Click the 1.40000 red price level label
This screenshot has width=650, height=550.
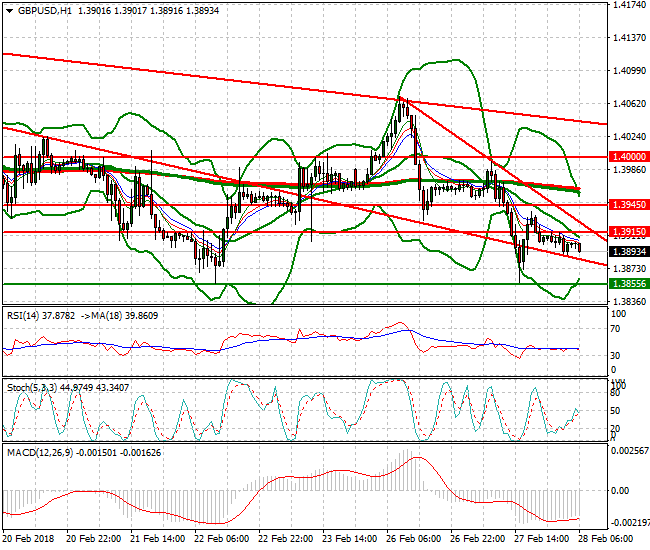coord(629,157)
